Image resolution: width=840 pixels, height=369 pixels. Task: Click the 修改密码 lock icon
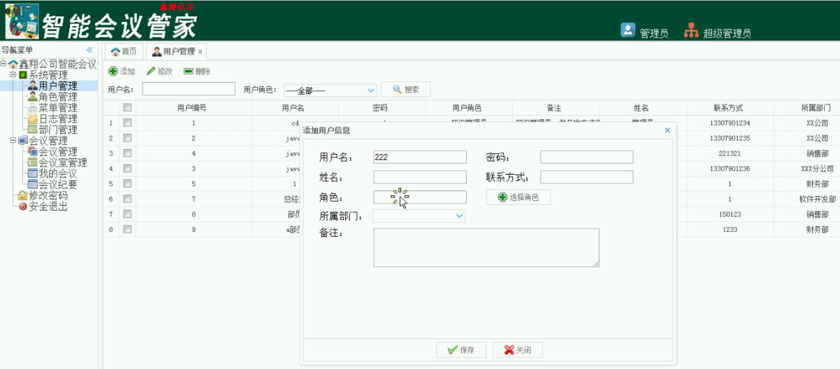click(x=23, y=195)
